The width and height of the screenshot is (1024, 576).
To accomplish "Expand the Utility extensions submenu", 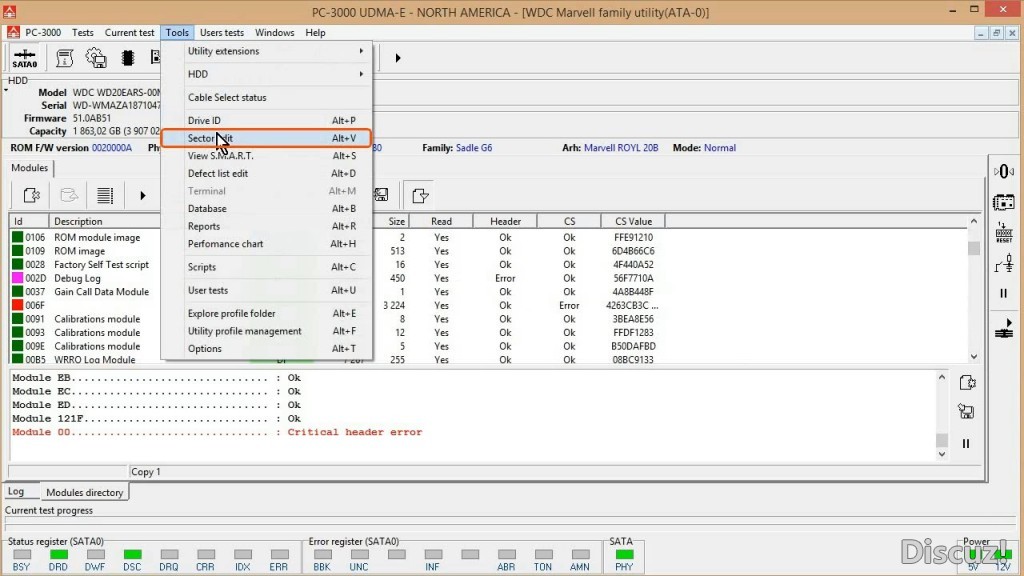I will pos(266,51).
